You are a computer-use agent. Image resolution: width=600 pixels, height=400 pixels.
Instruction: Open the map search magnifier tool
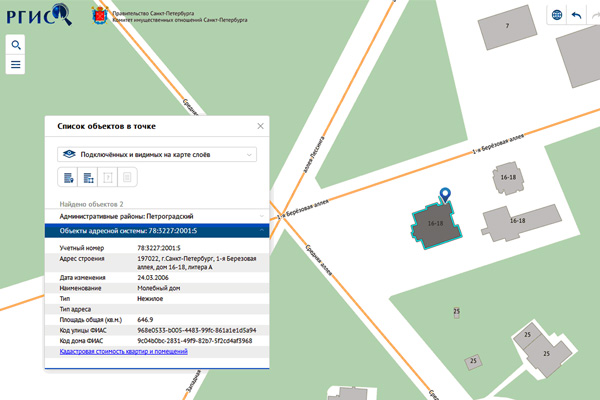(16, 45)
